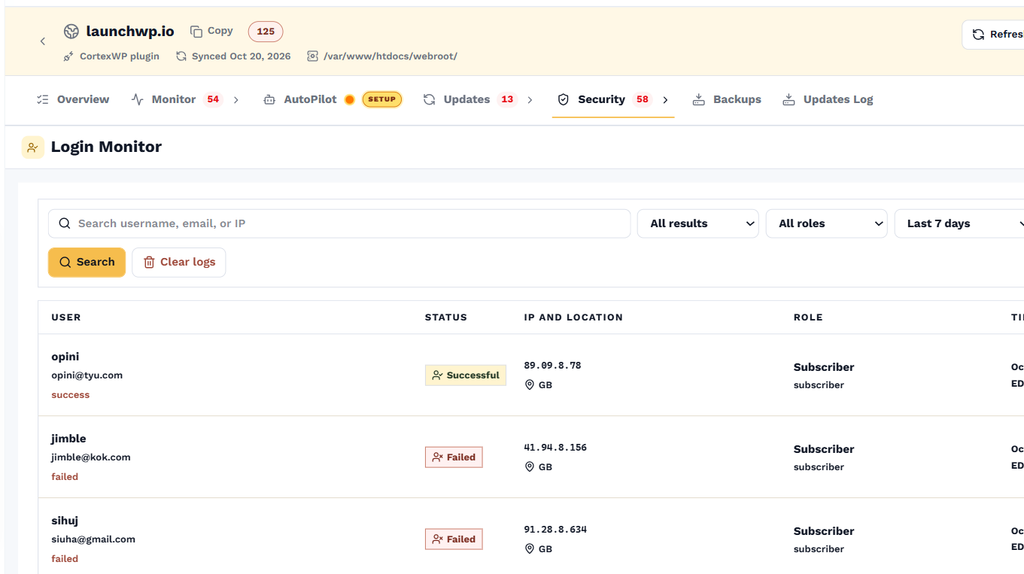Click the ROLE column header
Image resolution: width=1024 pixels, height=574 pixels.
[808, 317]
